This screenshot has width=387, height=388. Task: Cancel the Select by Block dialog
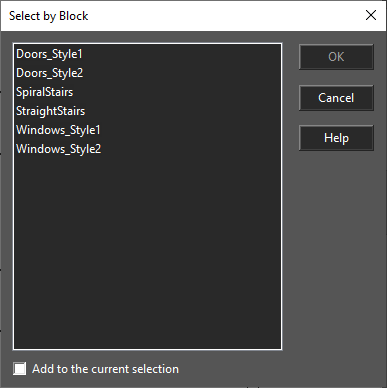tap(336, 98)
